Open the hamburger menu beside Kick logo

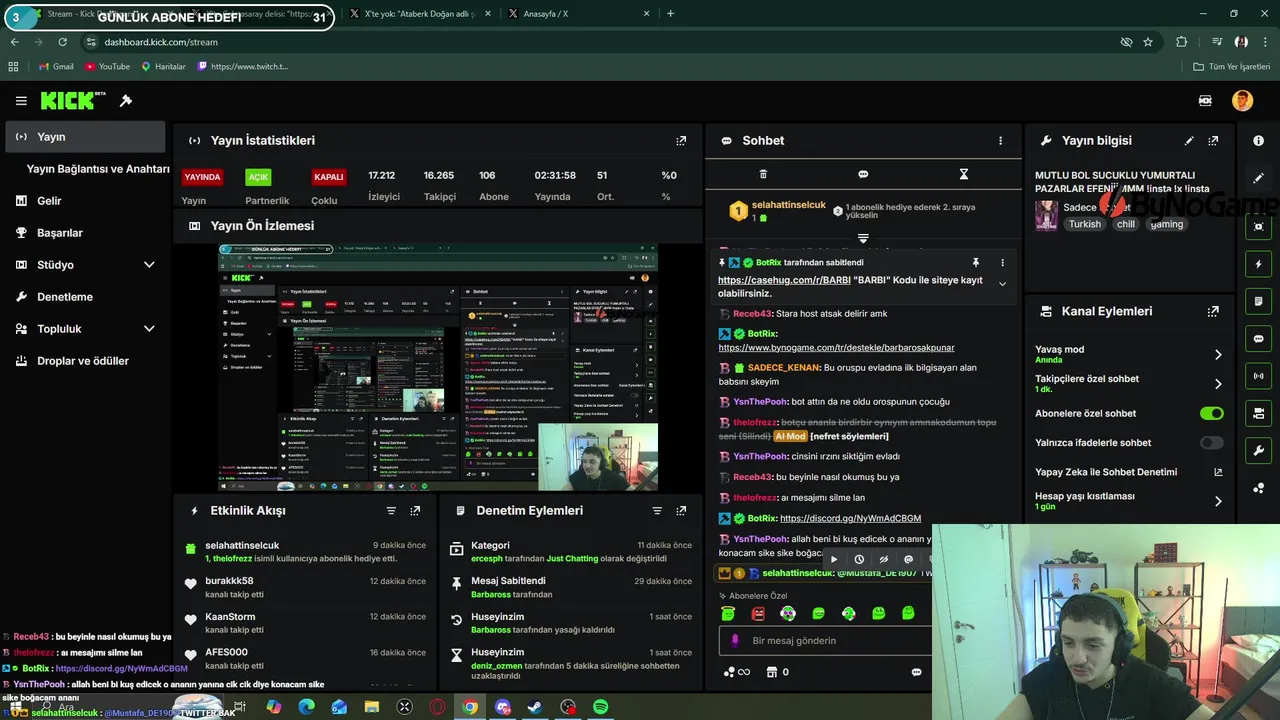21,101
